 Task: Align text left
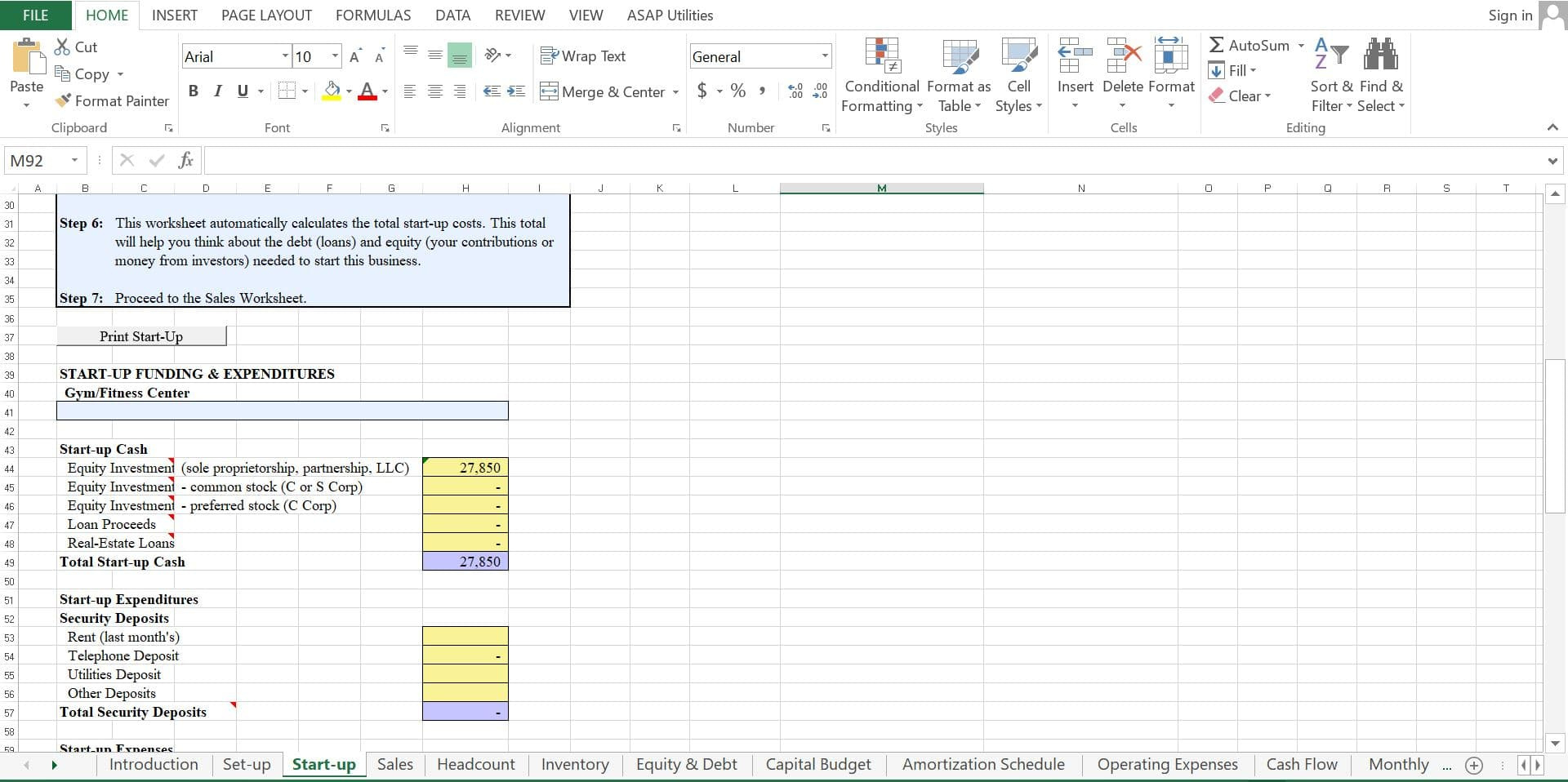tap(411, 91)
